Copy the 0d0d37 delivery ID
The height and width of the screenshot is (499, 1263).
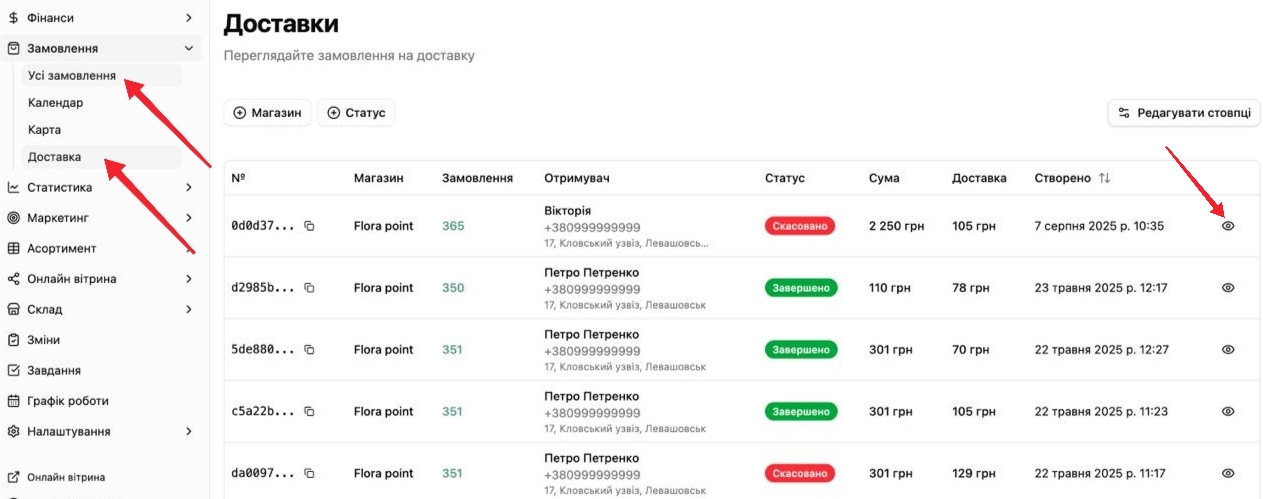pyautogui.click(x=309, y=226)
